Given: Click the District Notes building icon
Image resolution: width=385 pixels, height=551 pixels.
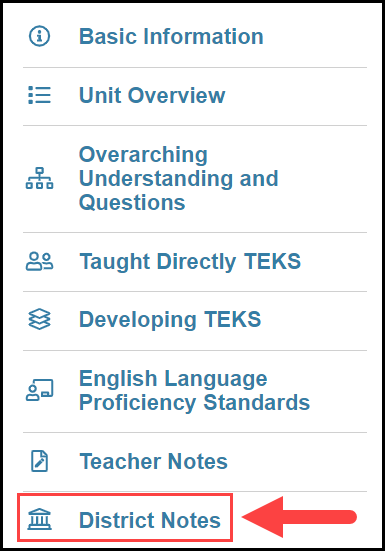Looking at the screenshot, I should tap(39, 519).
